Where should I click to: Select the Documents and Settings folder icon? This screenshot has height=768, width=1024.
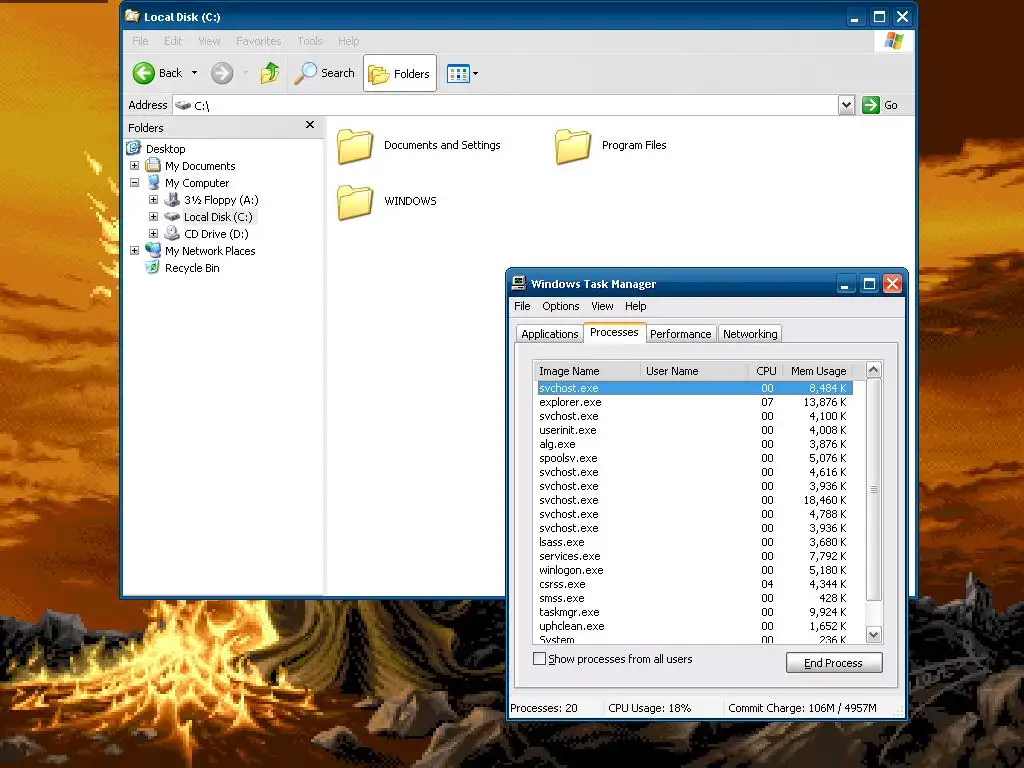(355, 146)
